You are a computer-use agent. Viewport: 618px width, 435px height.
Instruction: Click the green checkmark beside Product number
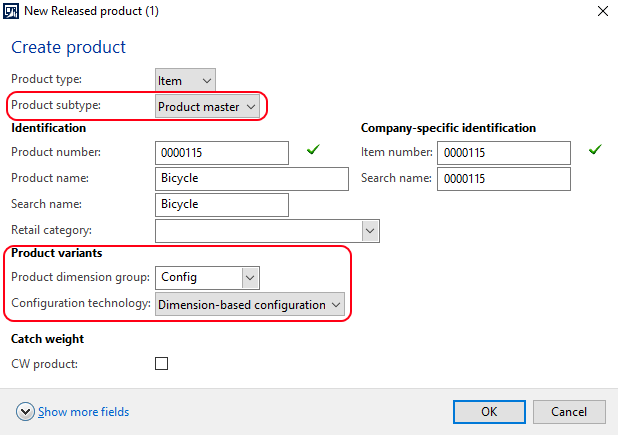[313, 150]
